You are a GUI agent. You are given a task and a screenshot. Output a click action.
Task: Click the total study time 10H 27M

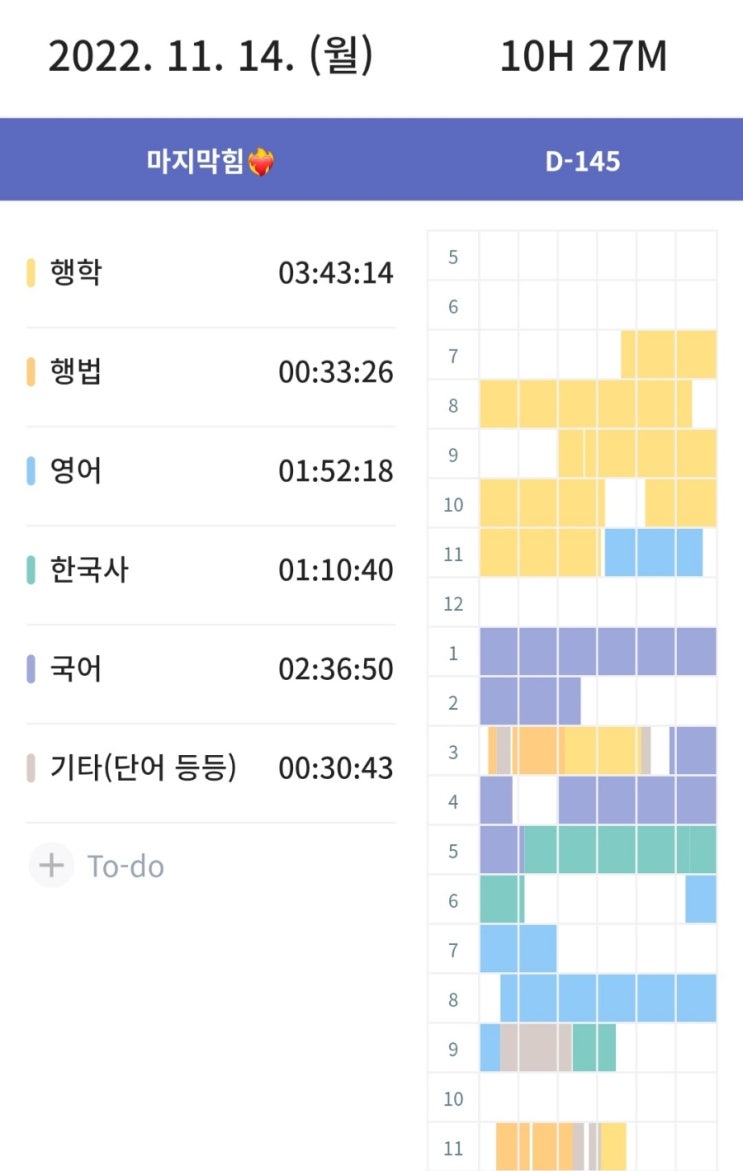583,57
